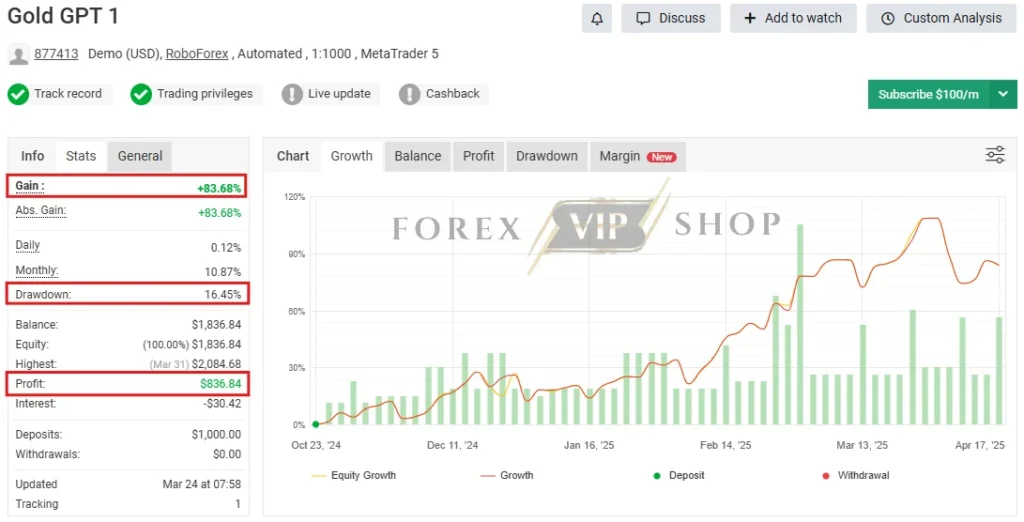Open the Margin chart tab
This screenshot has height=522, width=1024.
coord(637,156)
